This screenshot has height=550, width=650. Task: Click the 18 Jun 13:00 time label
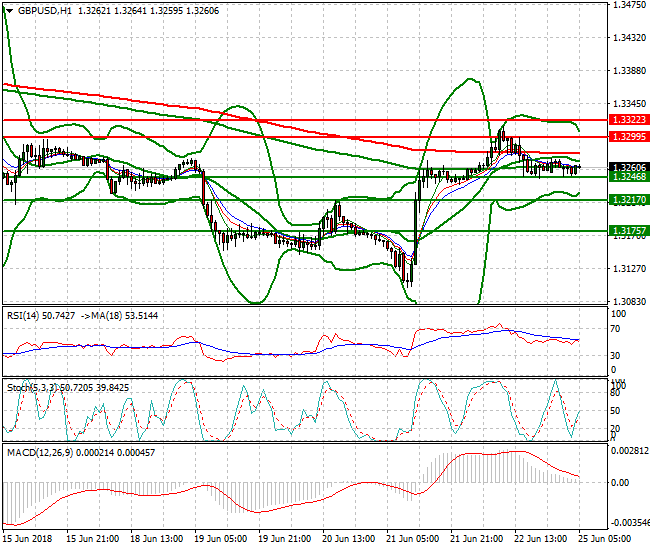[157, 539]
